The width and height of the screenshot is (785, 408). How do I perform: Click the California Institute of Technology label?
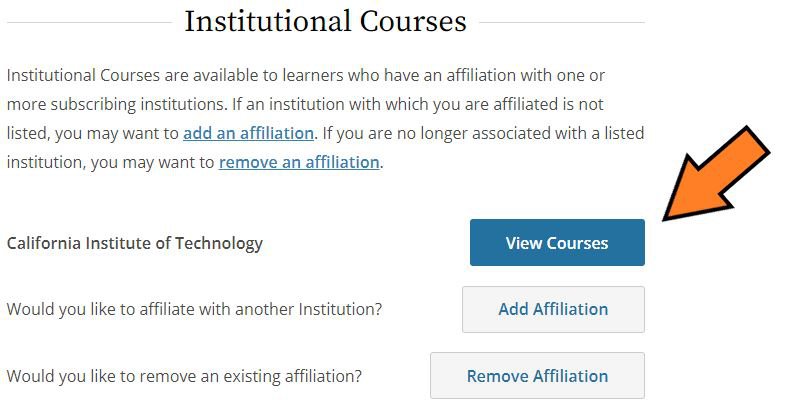point(135,243)
